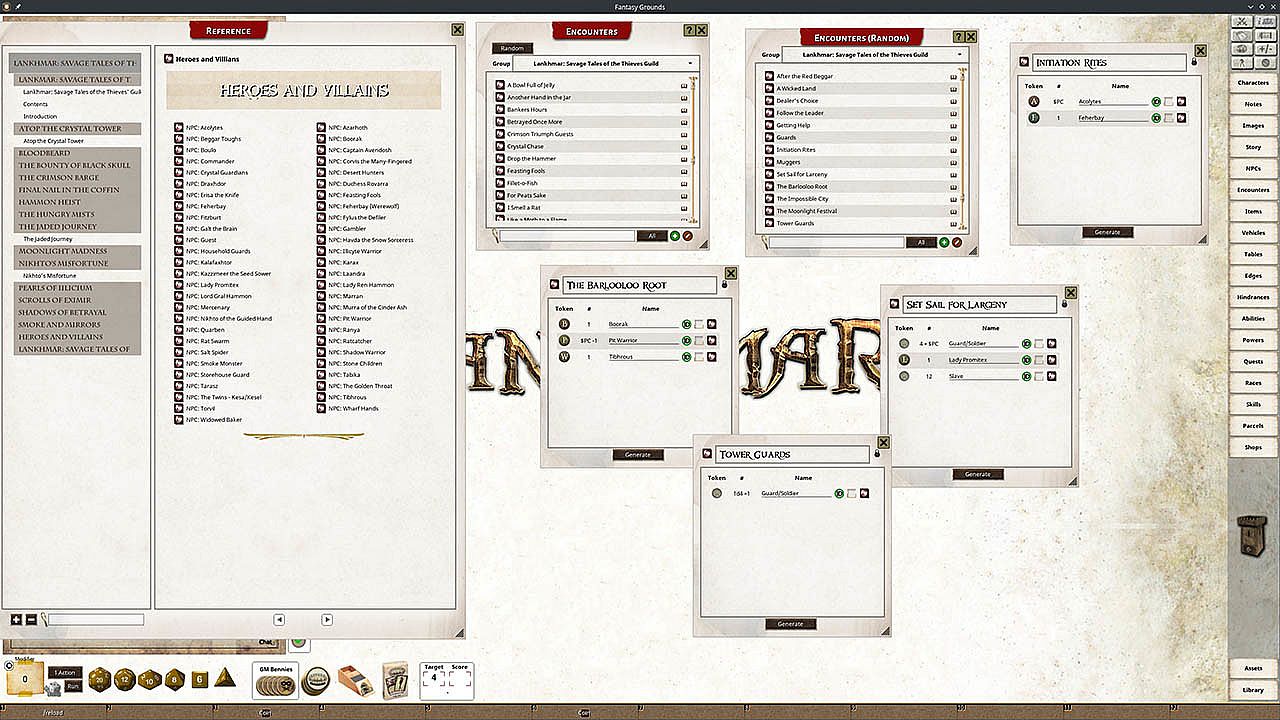Focus the Encounters filter input field
This screenshot has width=1280, height=720.
(568, 236)
